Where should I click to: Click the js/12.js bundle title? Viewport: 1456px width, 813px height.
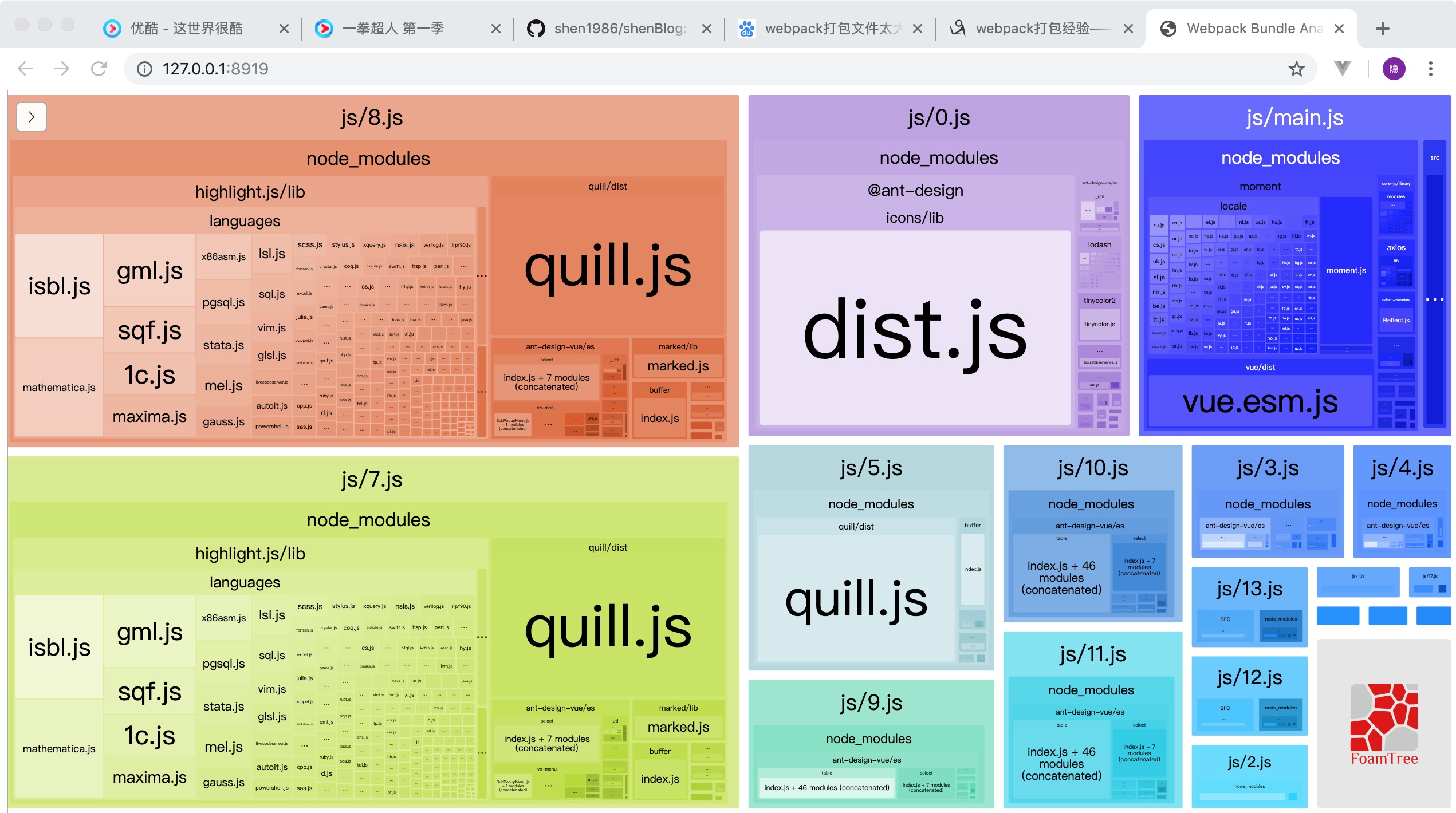point(1249,678)
